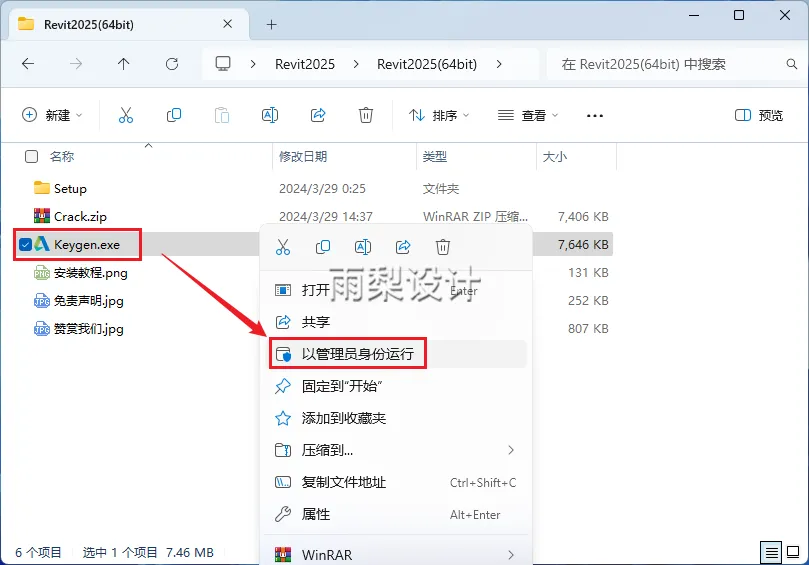809x565 pixels.
Task: Choose 共享 in context menu
Action: coord(396,322)
